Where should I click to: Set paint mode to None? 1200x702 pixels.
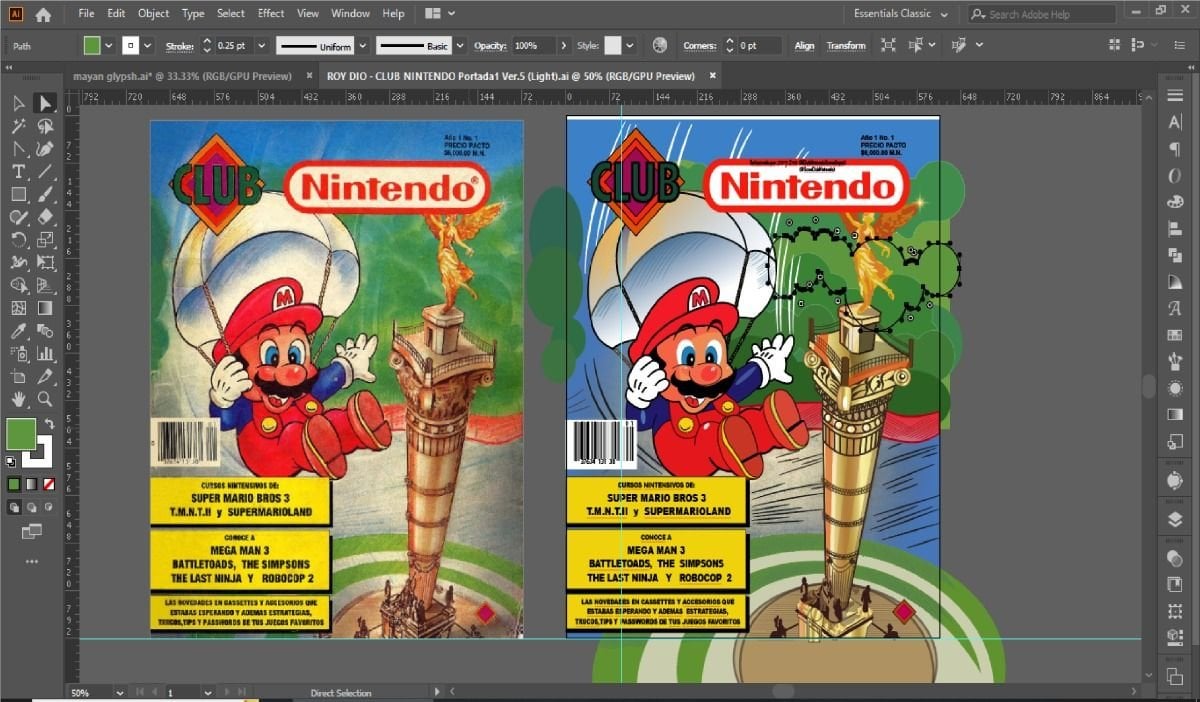click(x=48, y=484)
